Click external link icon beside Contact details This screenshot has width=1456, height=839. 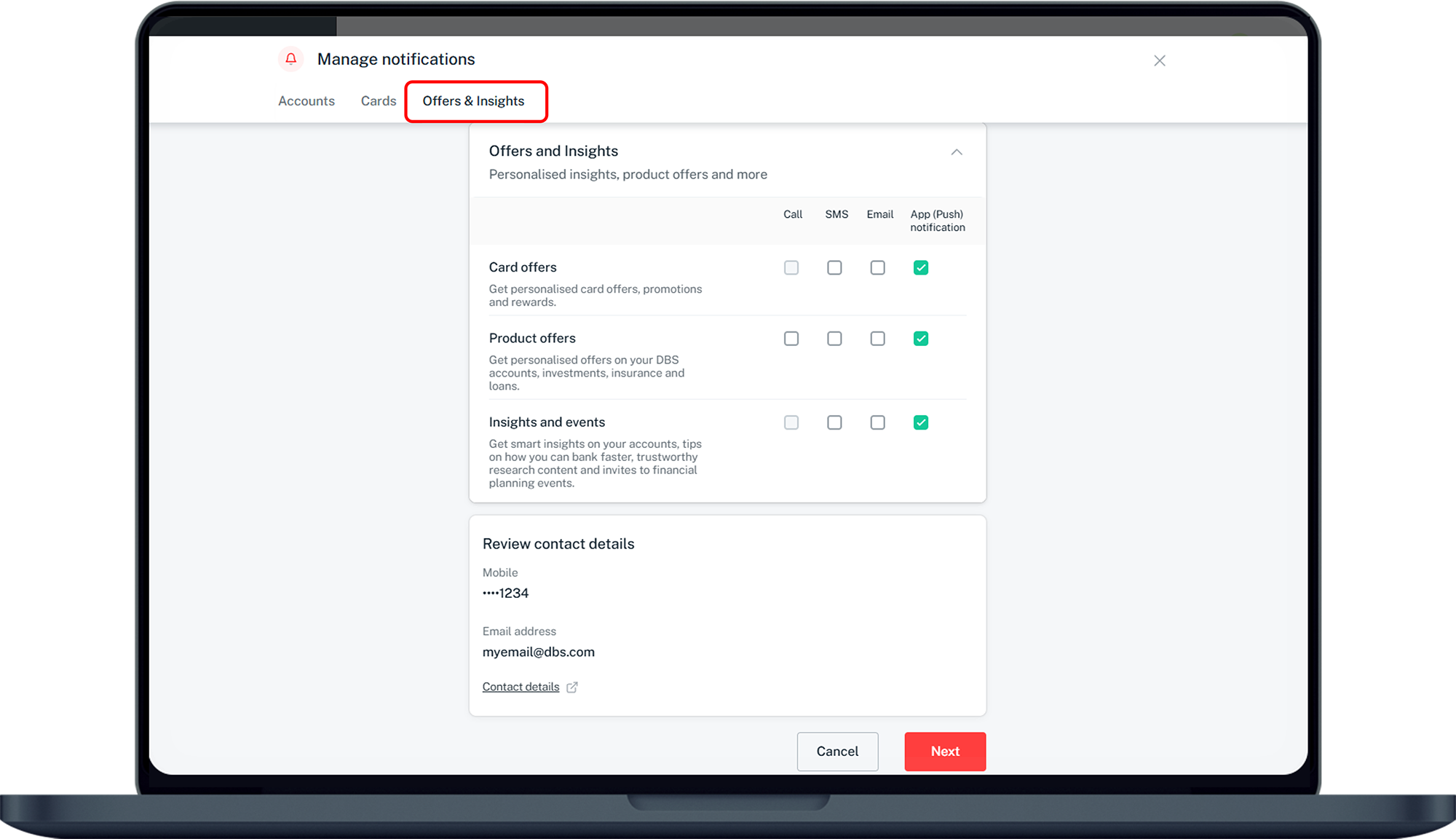572,687
